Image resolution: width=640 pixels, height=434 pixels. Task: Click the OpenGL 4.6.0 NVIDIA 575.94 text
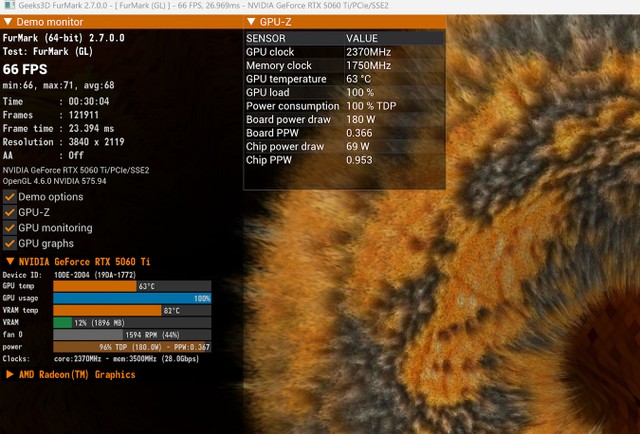pyautogui.click(x=54, y=181)
